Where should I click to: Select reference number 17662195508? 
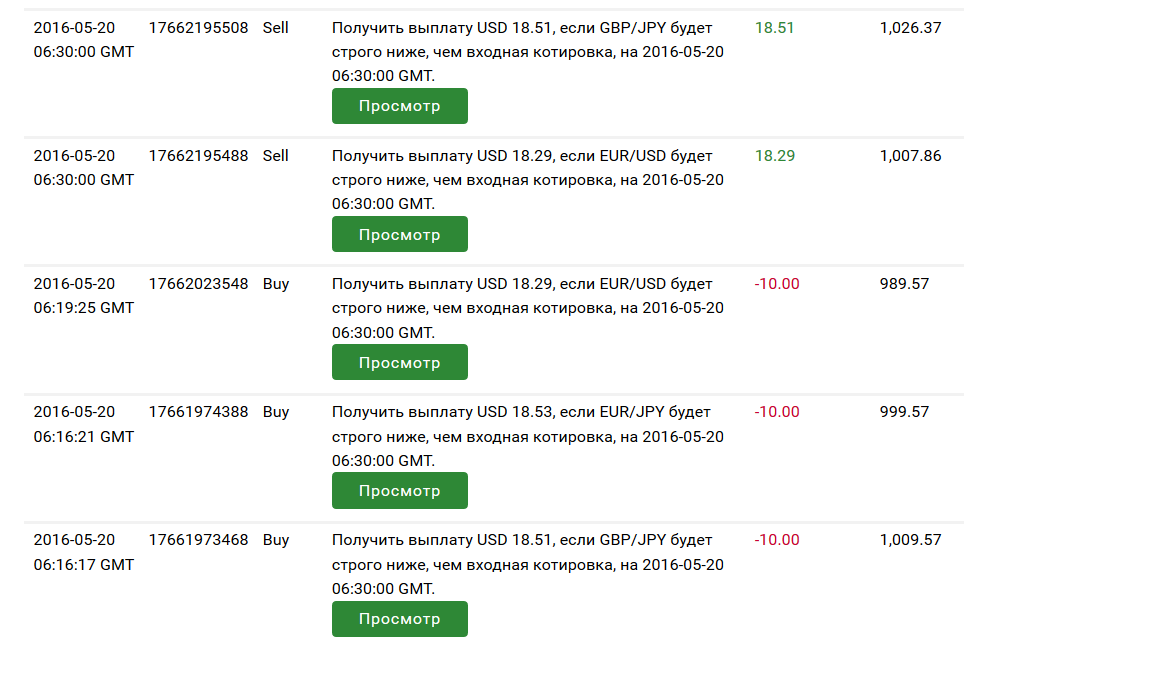(198, 28)
